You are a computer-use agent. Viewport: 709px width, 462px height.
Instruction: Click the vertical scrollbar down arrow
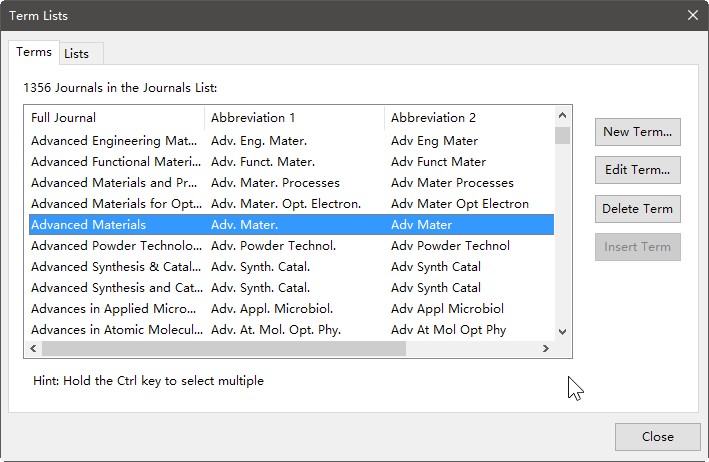click(562, 331)
